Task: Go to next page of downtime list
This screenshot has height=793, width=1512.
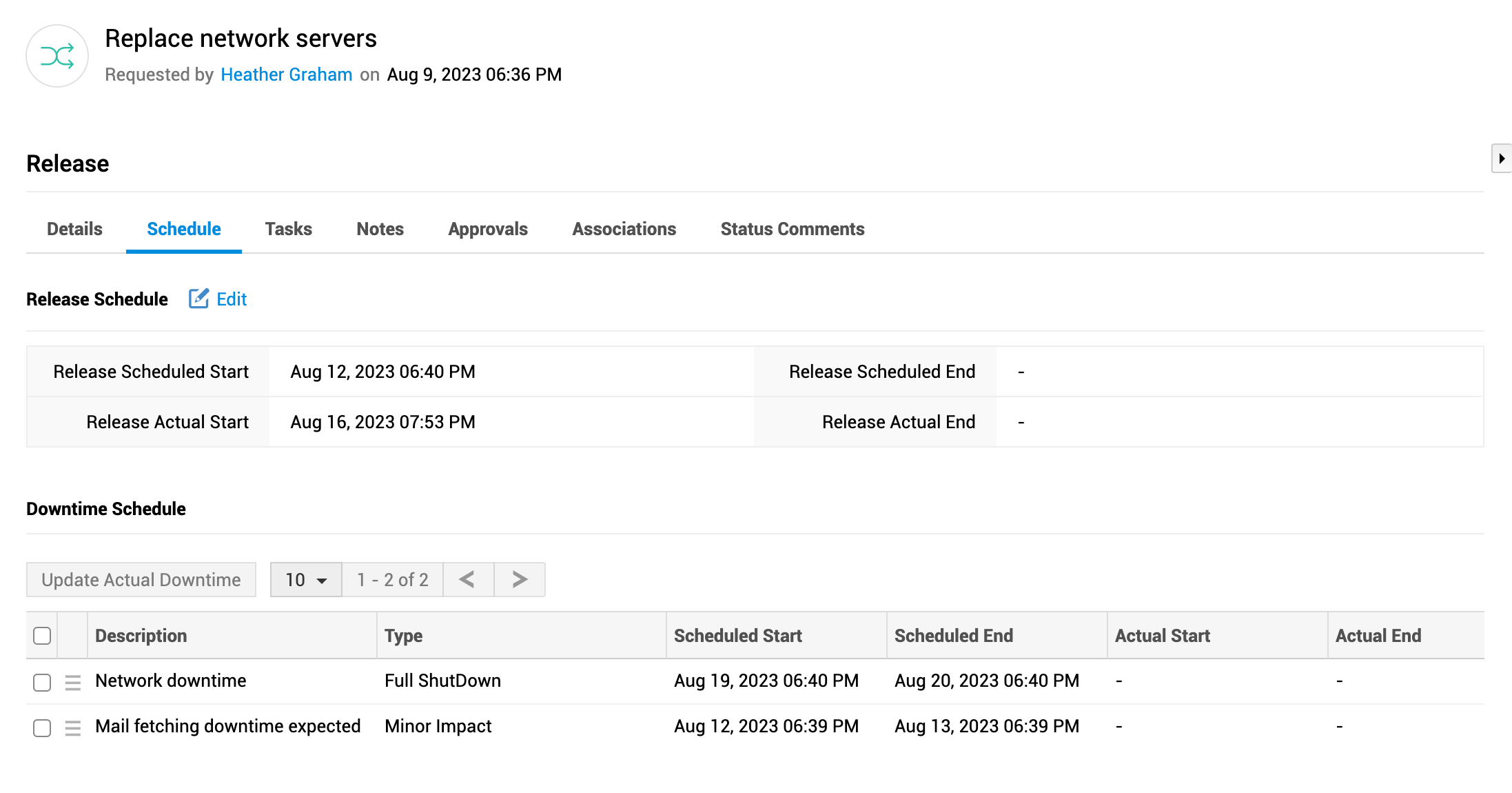Action: click(x=520, y=579)
